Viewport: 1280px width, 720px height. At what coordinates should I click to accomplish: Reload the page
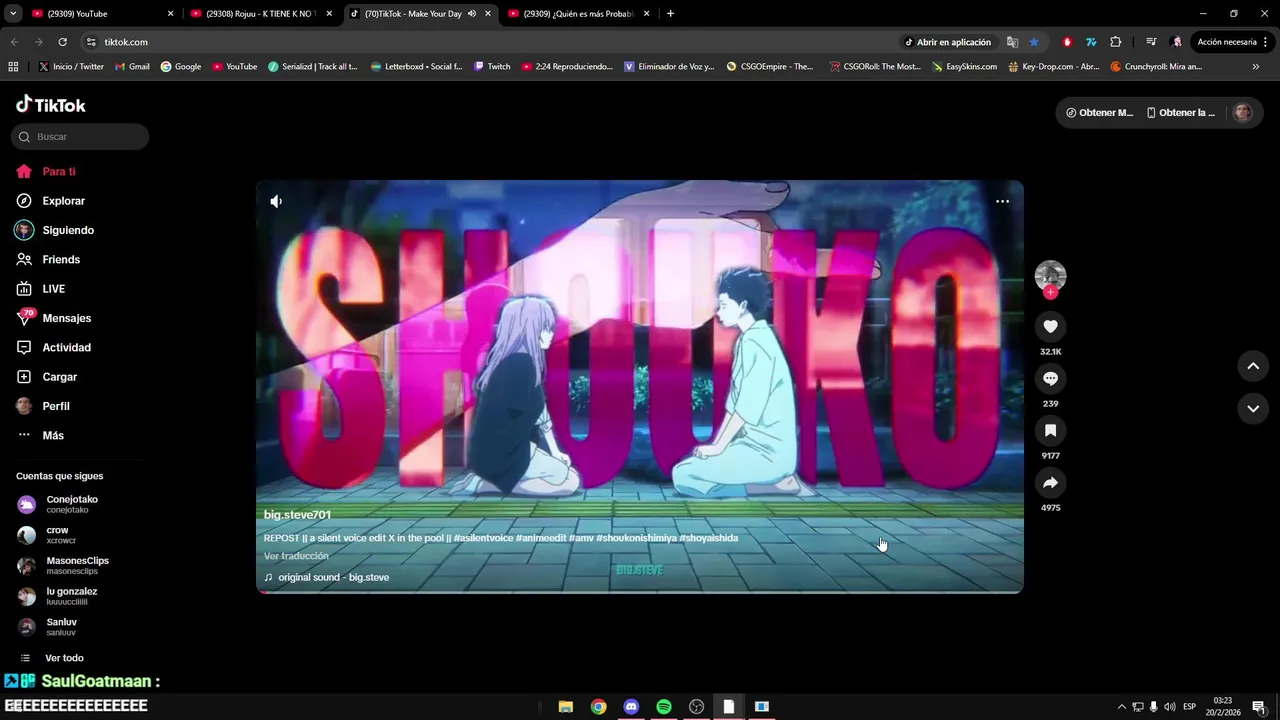(62, 42)
